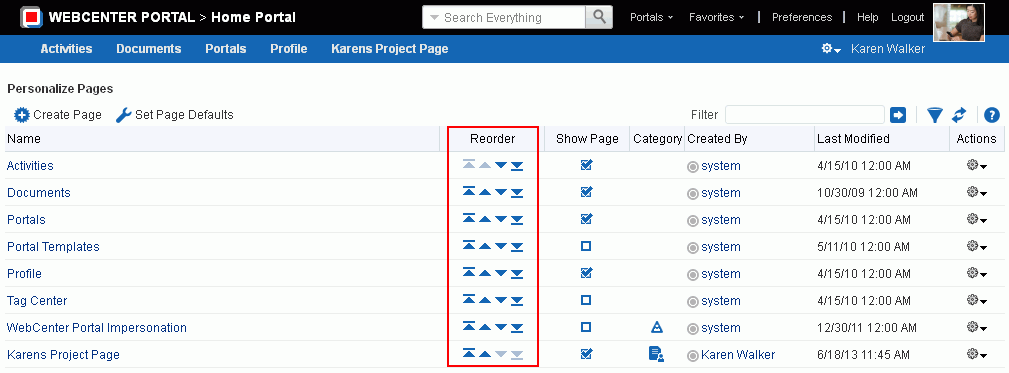
Task: Move Documents page down one position
Action: click(x=501, y=193)
